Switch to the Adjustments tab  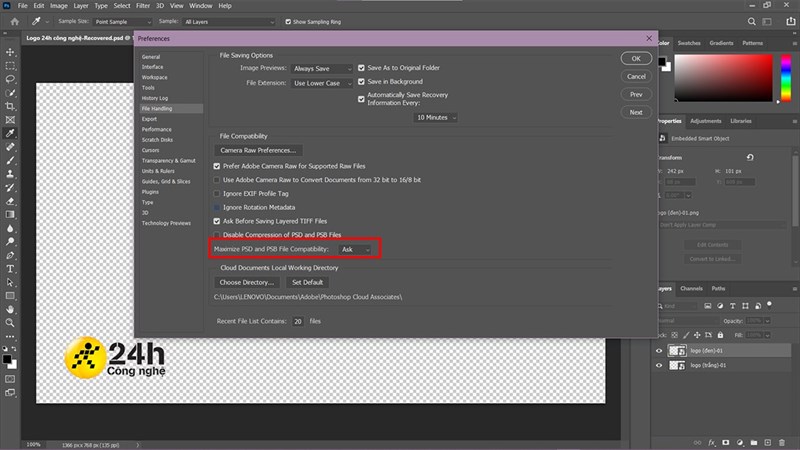(x=706, y=121)
